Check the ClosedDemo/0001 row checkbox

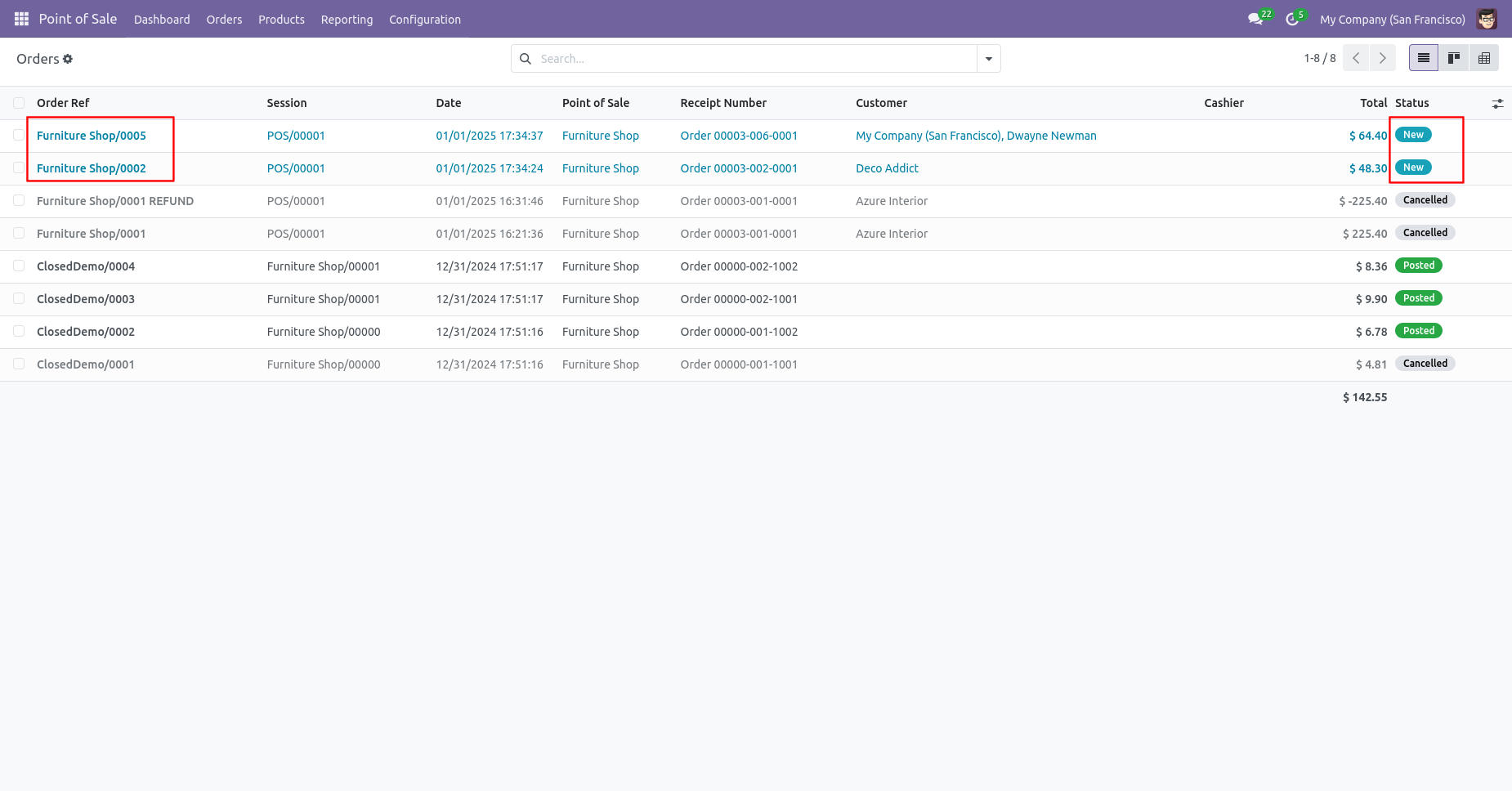pyautogui.click(x=19, y=364)
